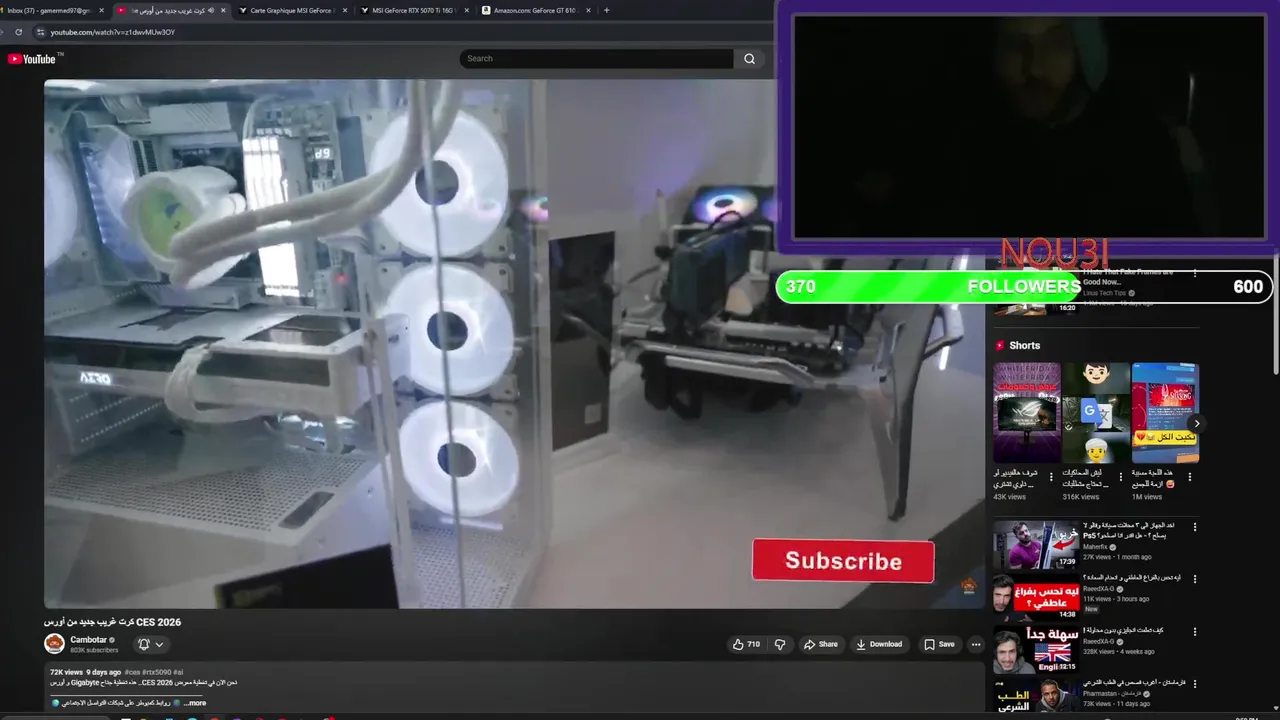Open the Short with 43K views
Viewport: 1280px width, 720px height.
pyautogui.click(x=1026, y=413)
